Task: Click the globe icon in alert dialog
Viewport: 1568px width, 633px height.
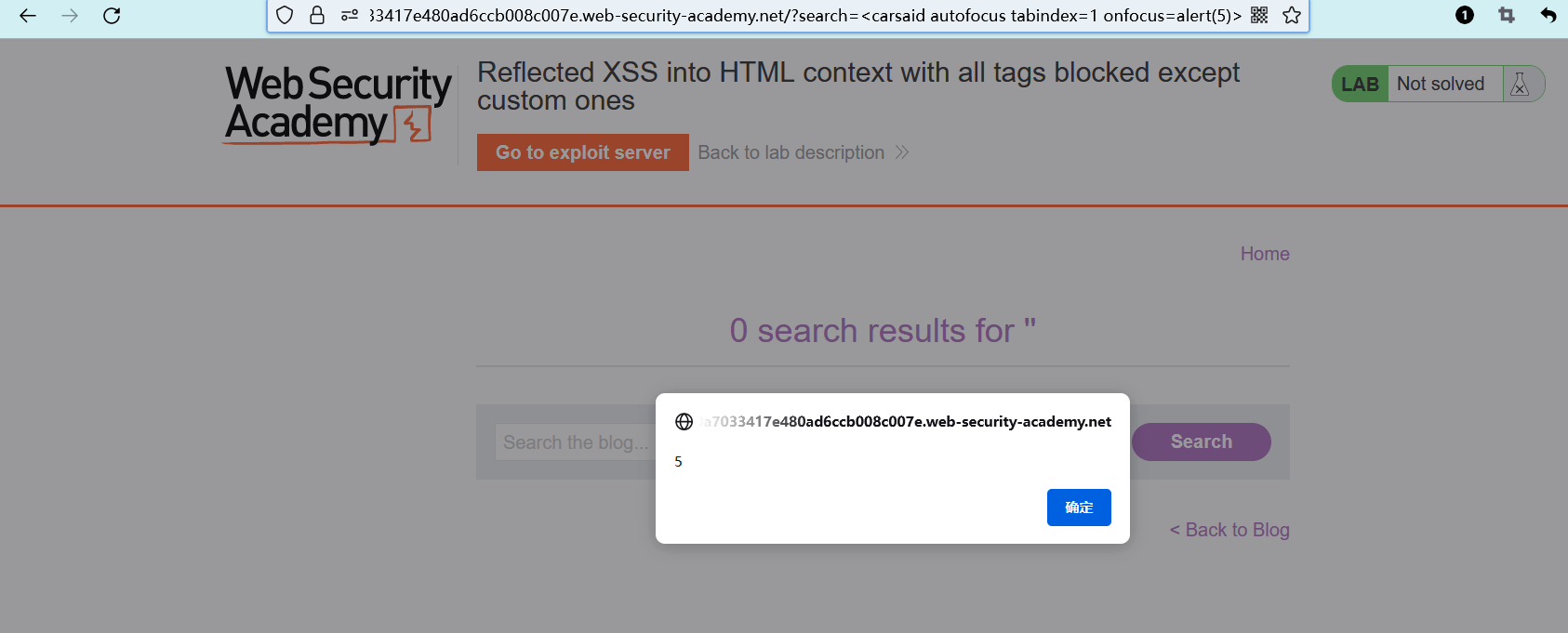Action: coord(684,422)
